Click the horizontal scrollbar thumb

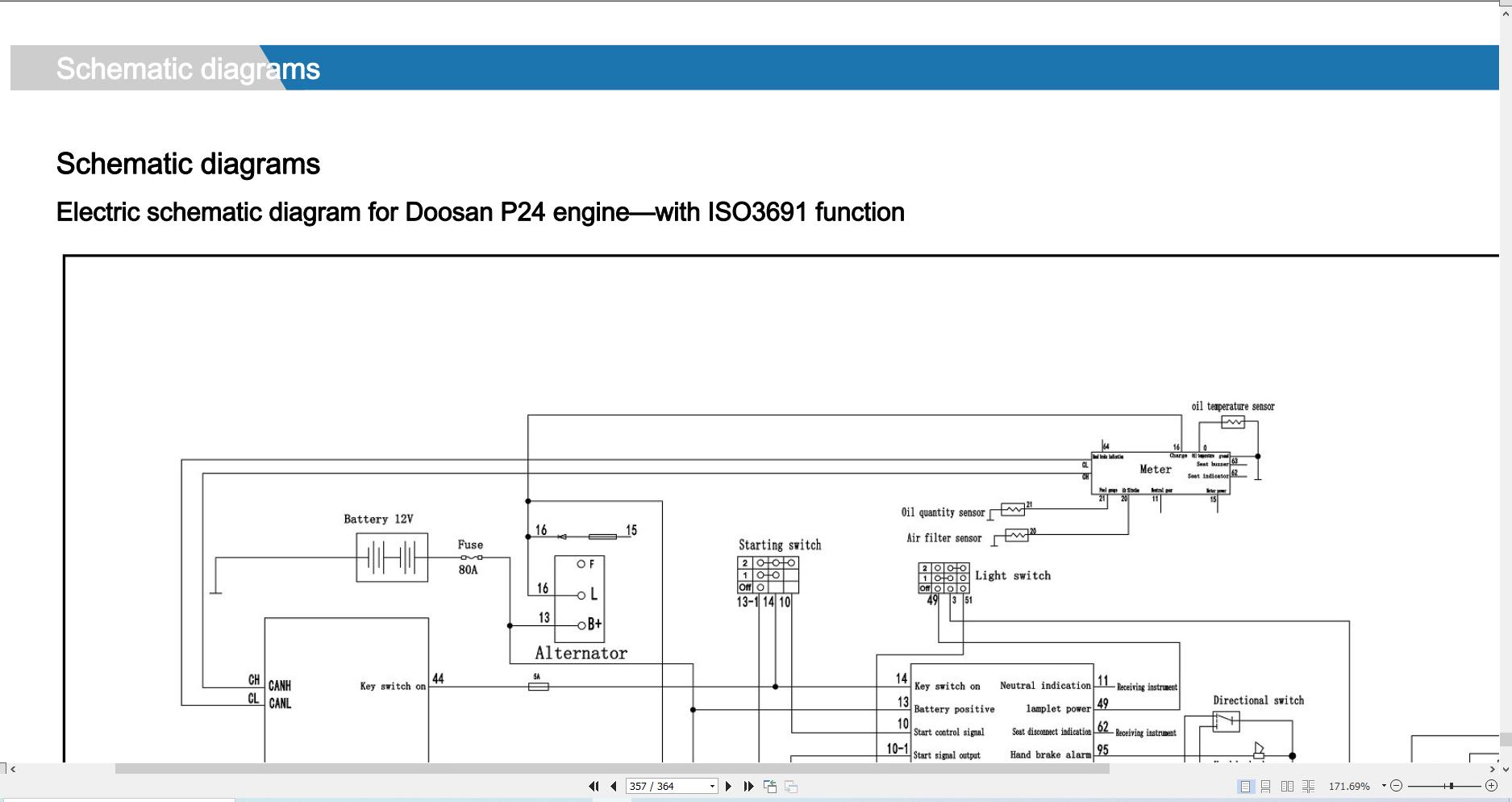point(612,769)
